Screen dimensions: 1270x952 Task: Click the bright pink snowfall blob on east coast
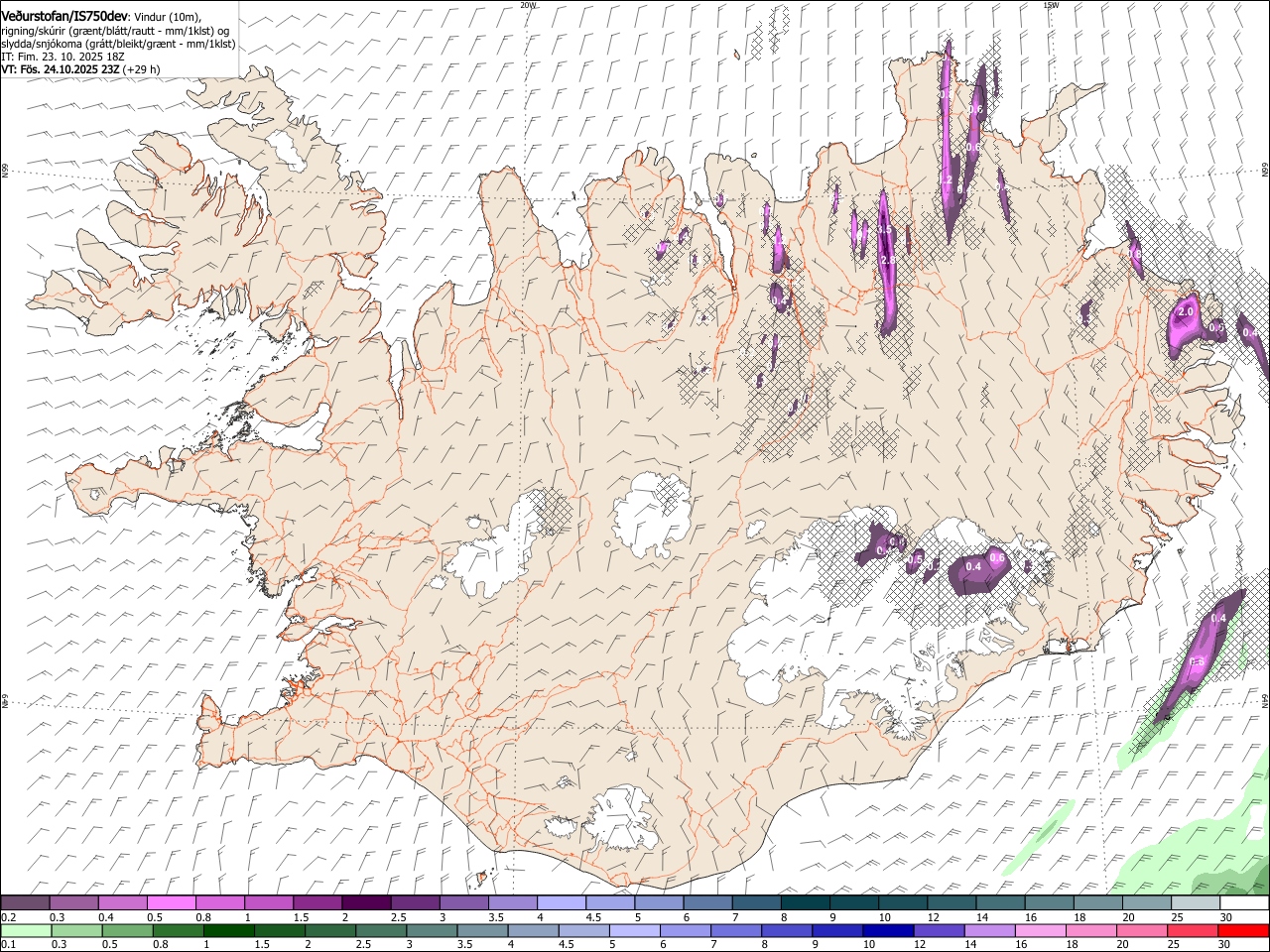click(1183, 327)
